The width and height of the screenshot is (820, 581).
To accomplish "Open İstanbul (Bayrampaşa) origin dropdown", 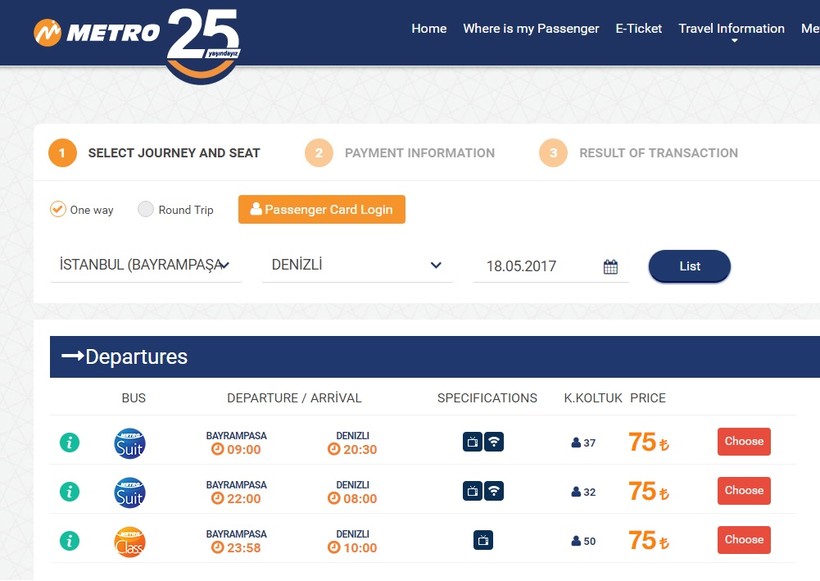I will tap(146, 265).
